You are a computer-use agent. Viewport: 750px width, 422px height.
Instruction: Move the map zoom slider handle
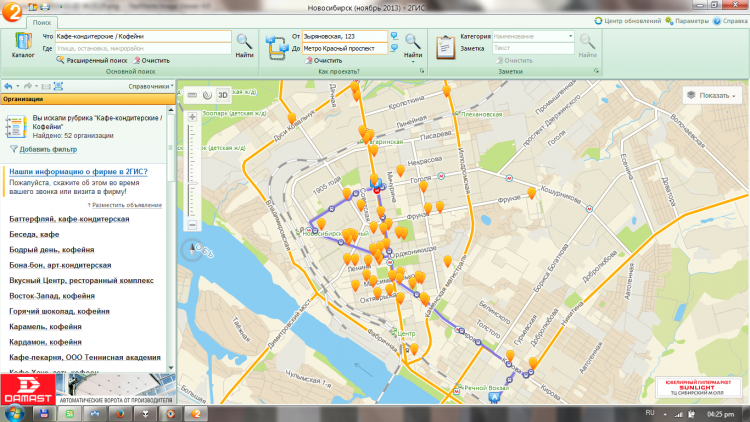[192, 183]
